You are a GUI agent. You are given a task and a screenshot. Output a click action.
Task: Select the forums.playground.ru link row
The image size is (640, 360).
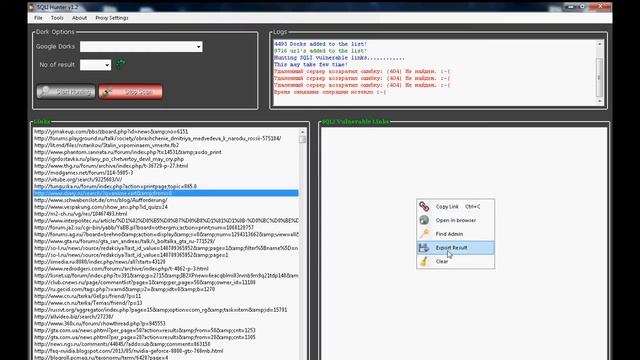pos(166,138)
